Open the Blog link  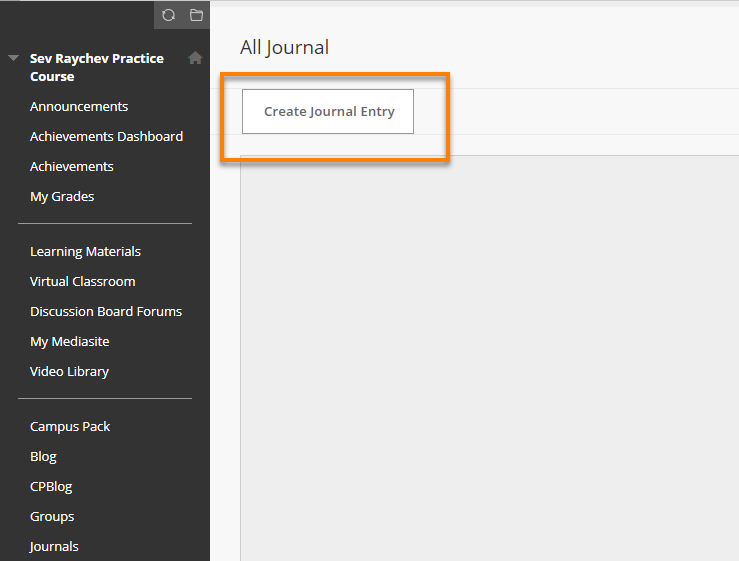43,457
